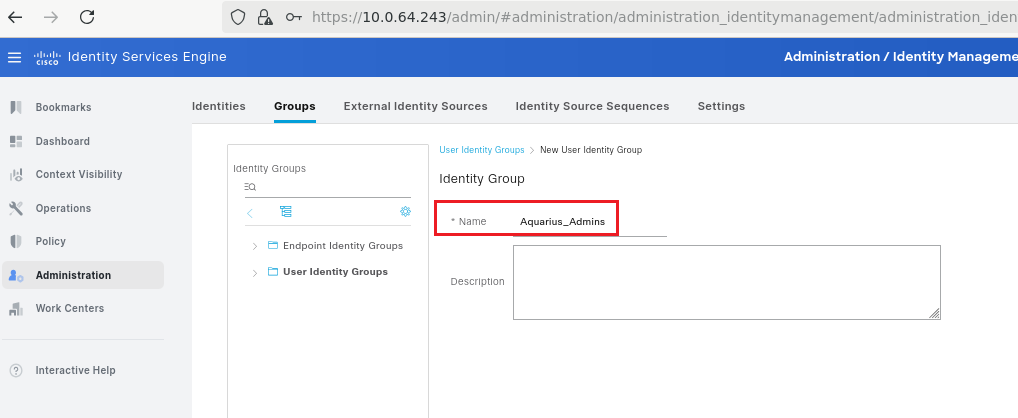The height and width of the screenshot is (418, 1018).
Task: Click the padlock security warning icon
Action: pos(264,17)
